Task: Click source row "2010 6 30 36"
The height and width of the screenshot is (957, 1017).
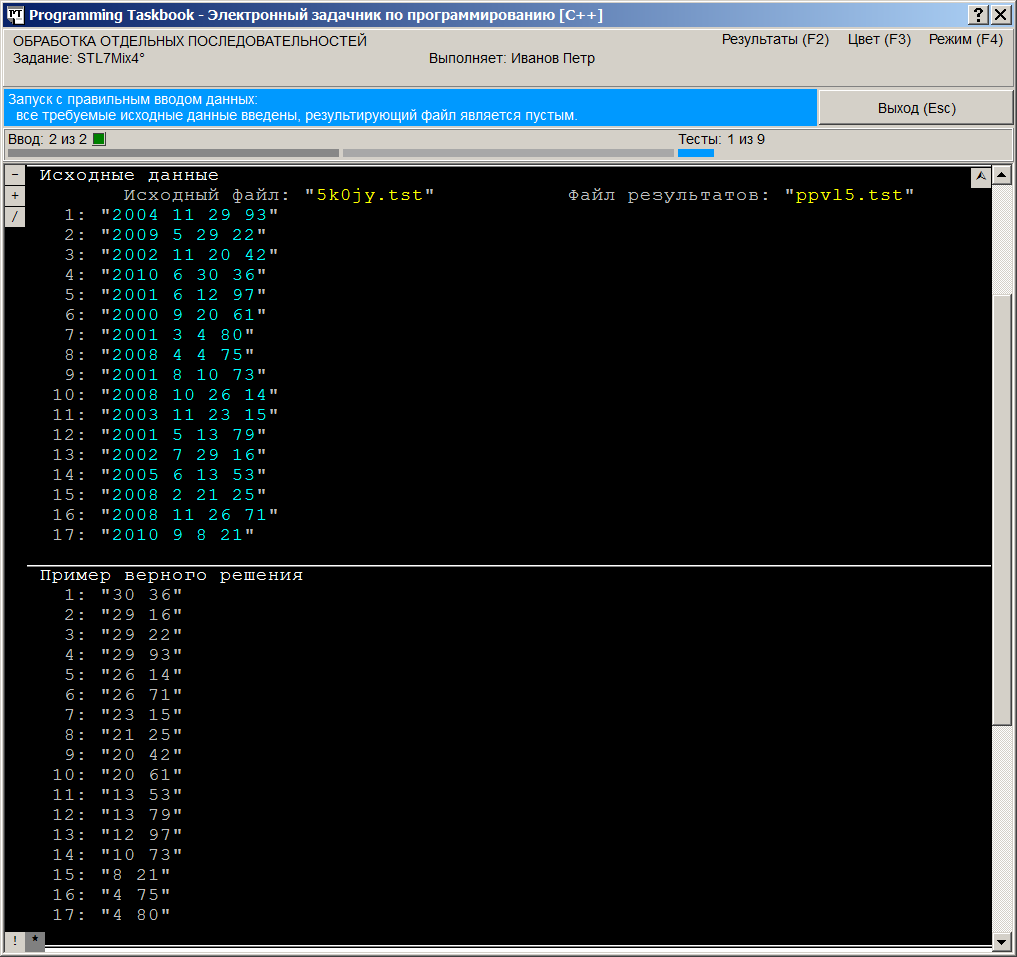Action: (184, 275)
